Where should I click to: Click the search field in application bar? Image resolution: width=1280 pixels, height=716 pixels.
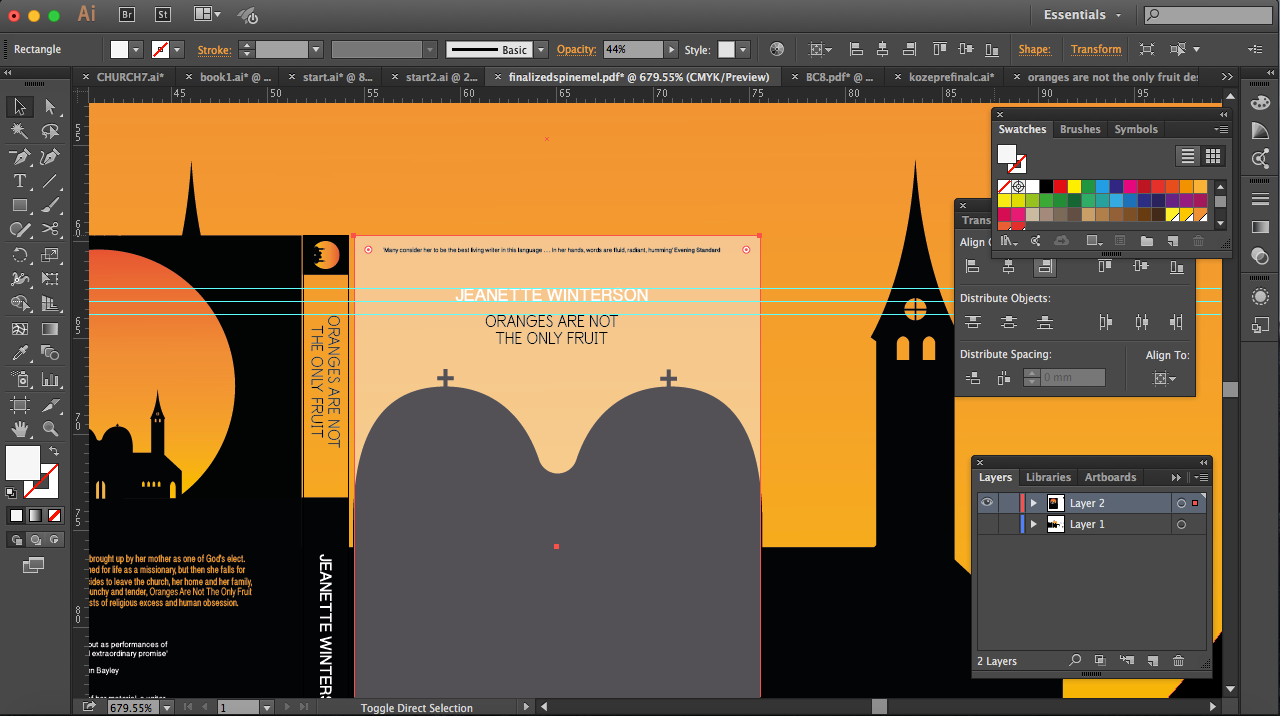click(x=1208, y=15)
